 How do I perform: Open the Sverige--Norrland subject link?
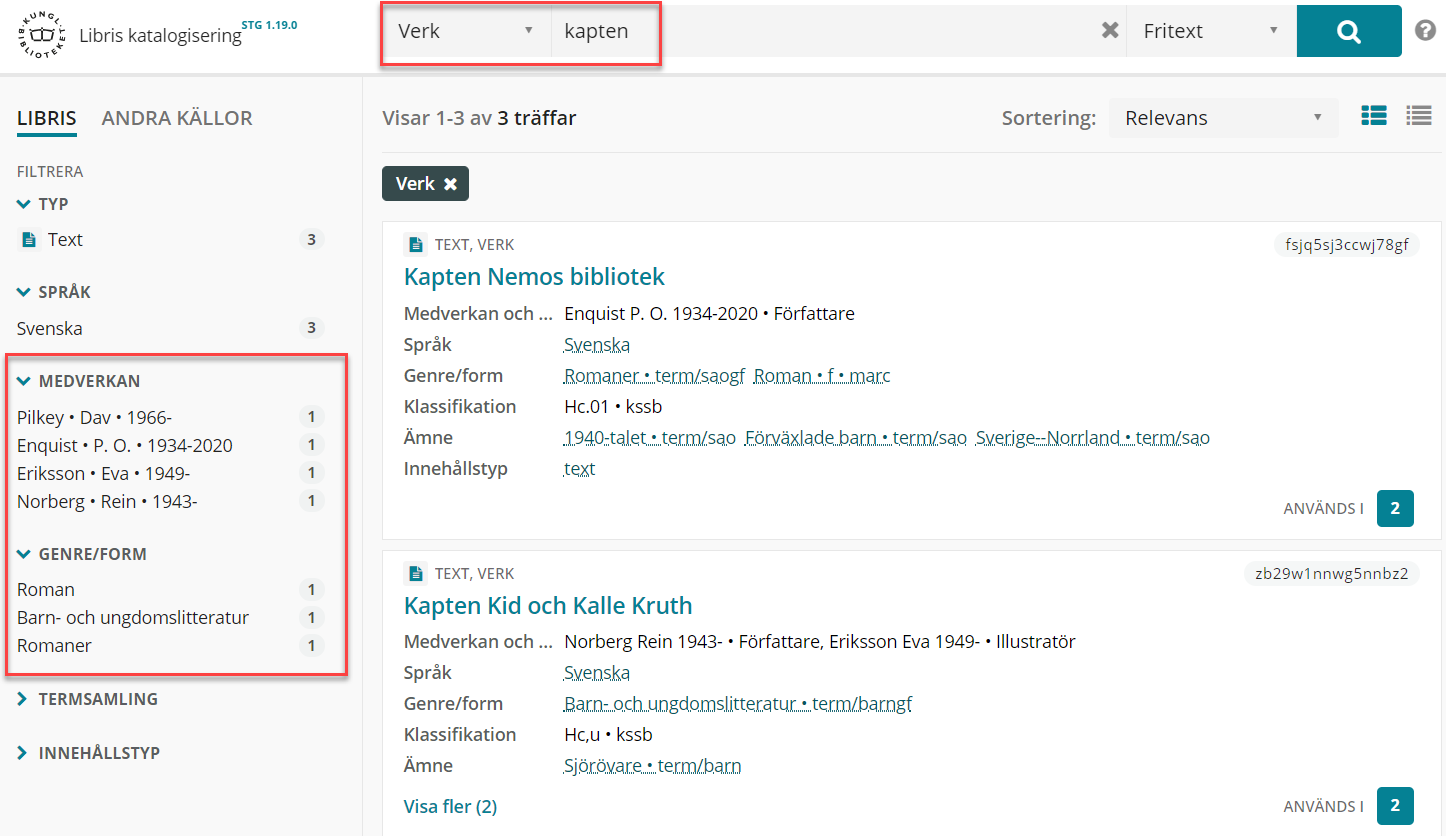(x=1093, y=438)
